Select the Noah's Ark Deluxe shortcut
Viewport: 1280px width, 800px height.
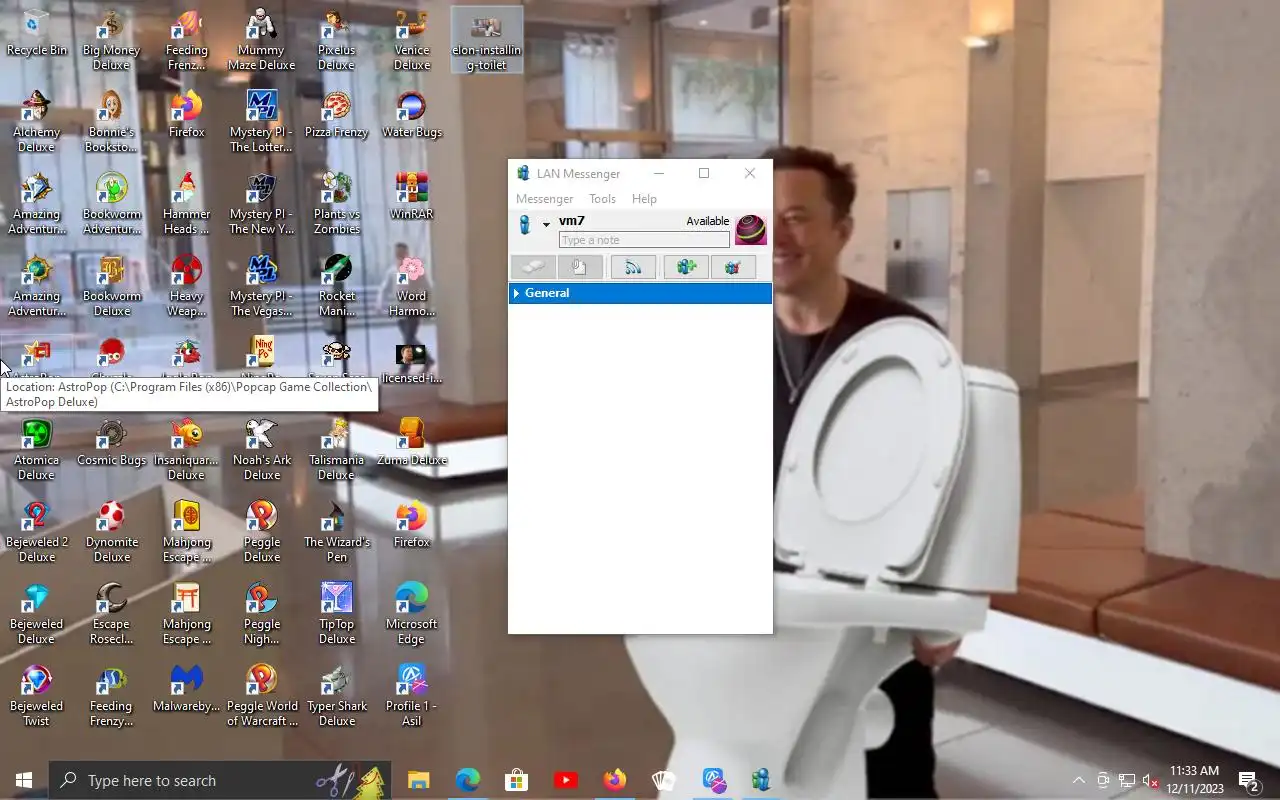[x=261, y=450]
